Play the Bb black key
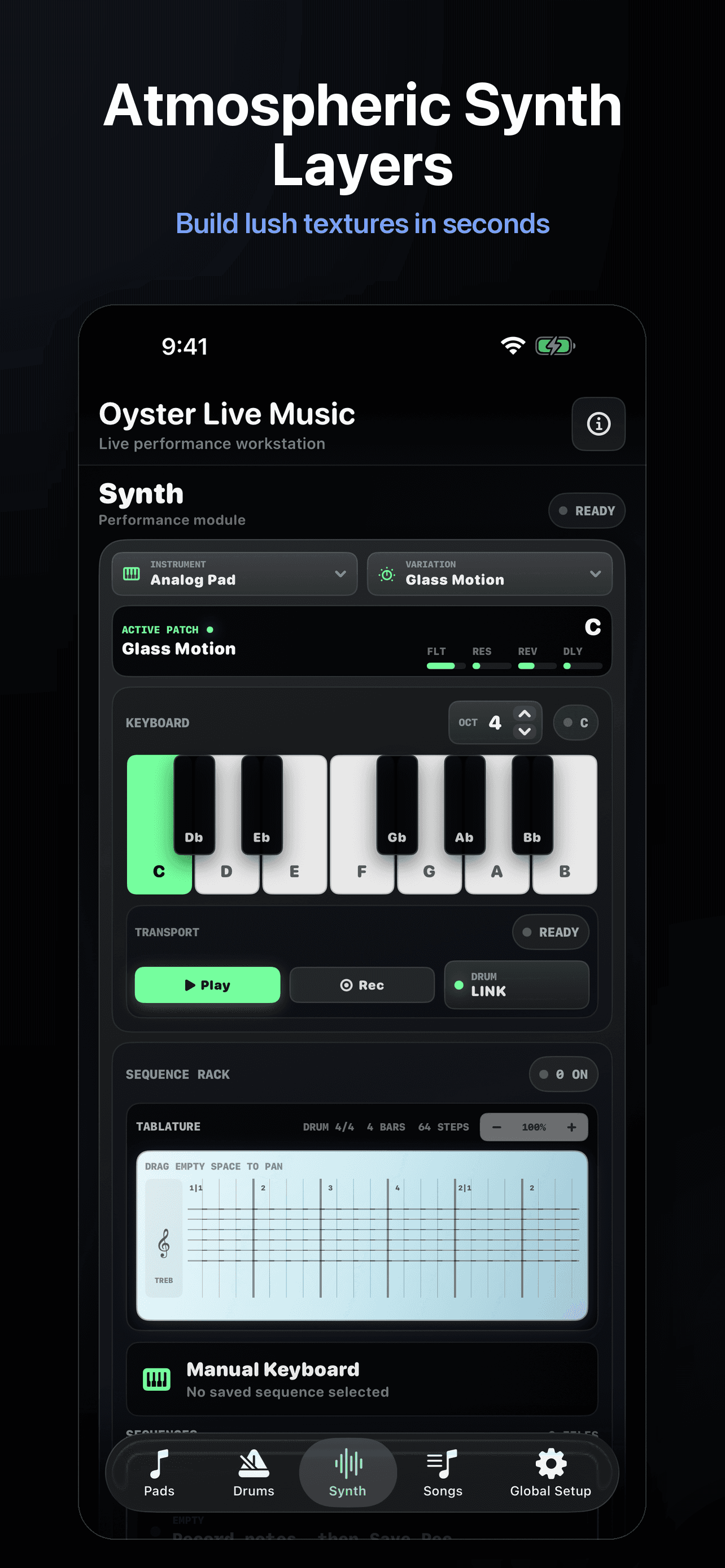 [x=532, y=805]
